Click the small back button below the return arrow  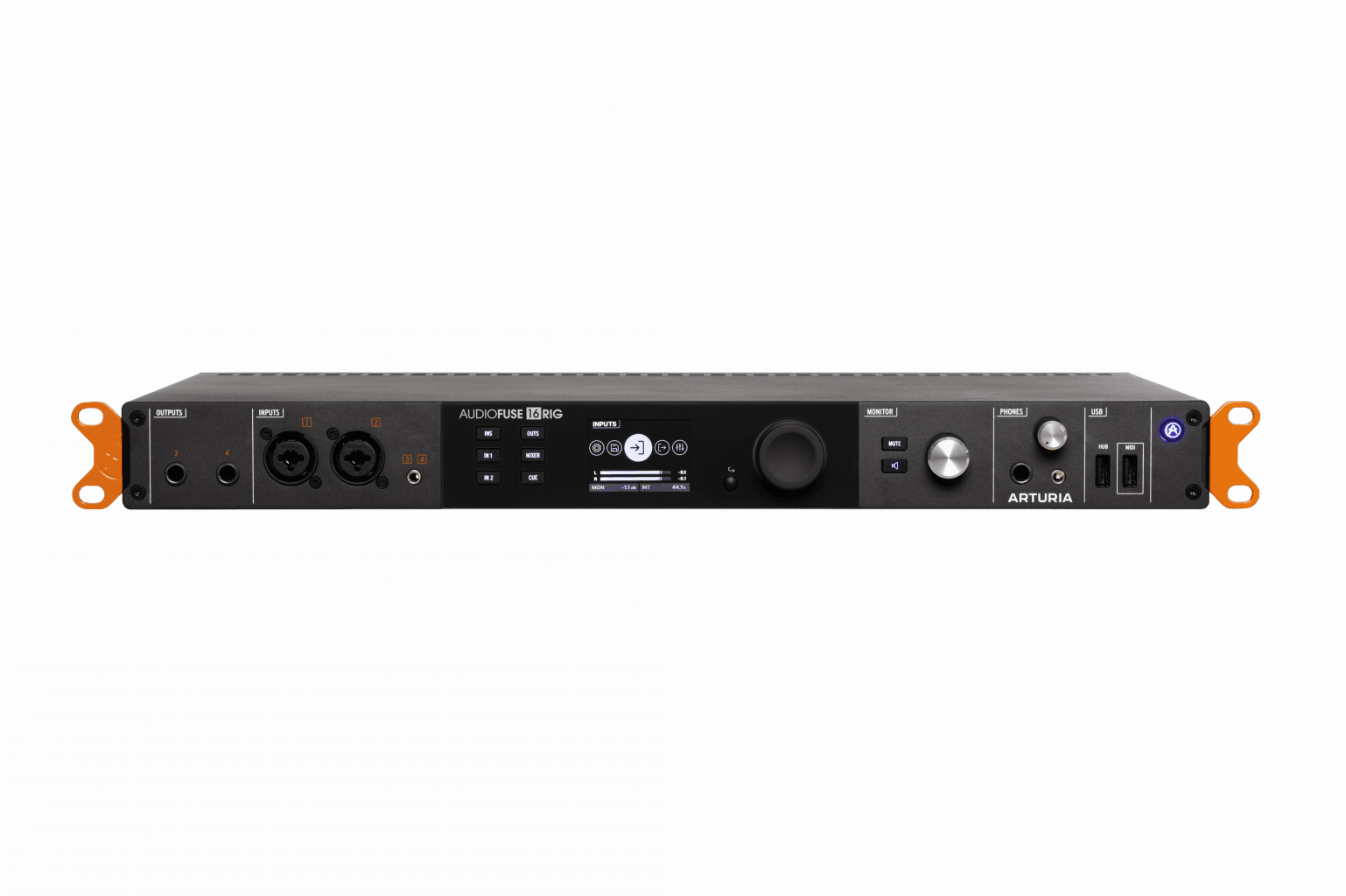731,483
